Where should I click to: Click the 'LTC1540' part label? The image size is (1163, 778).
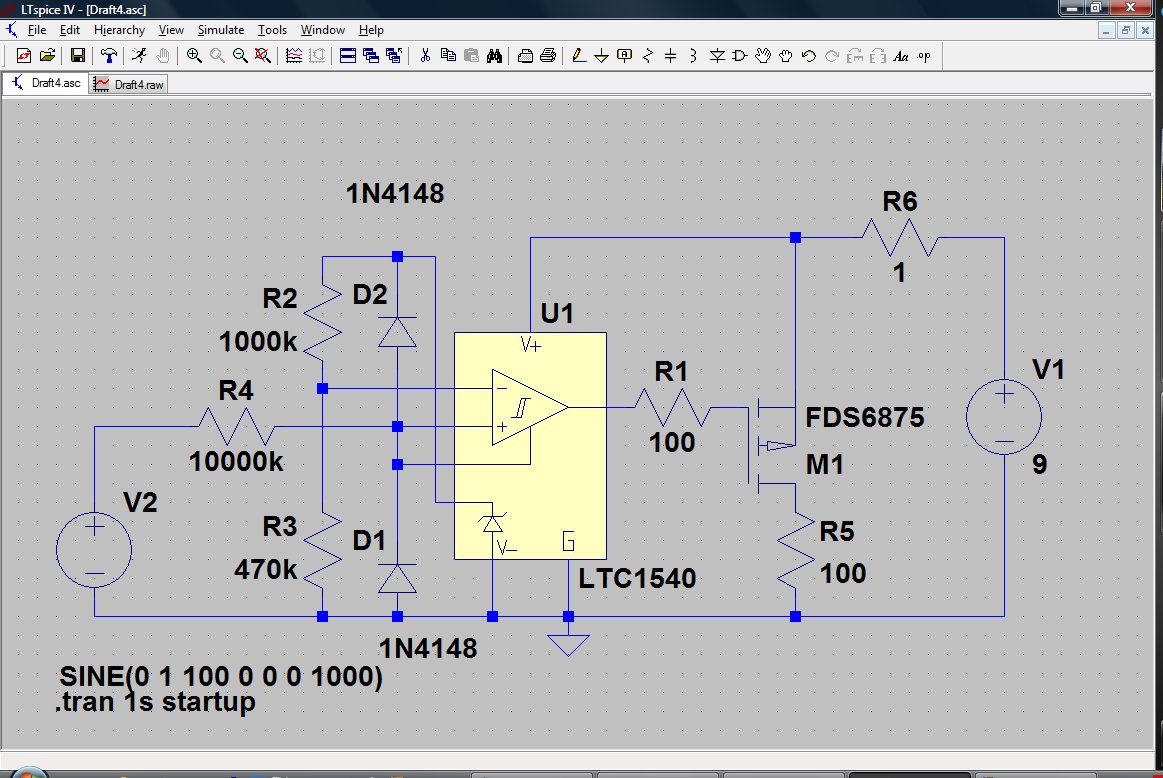point(637,578)
